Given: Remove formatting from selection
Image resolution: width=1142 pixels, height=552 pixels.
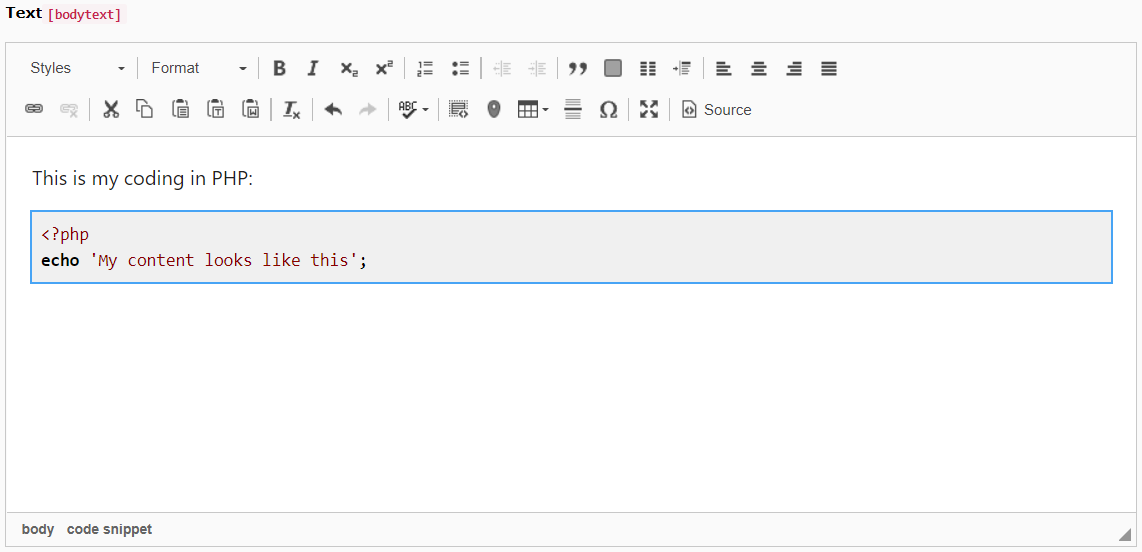Looking at the screenshot, I should (x=291, y=109).
